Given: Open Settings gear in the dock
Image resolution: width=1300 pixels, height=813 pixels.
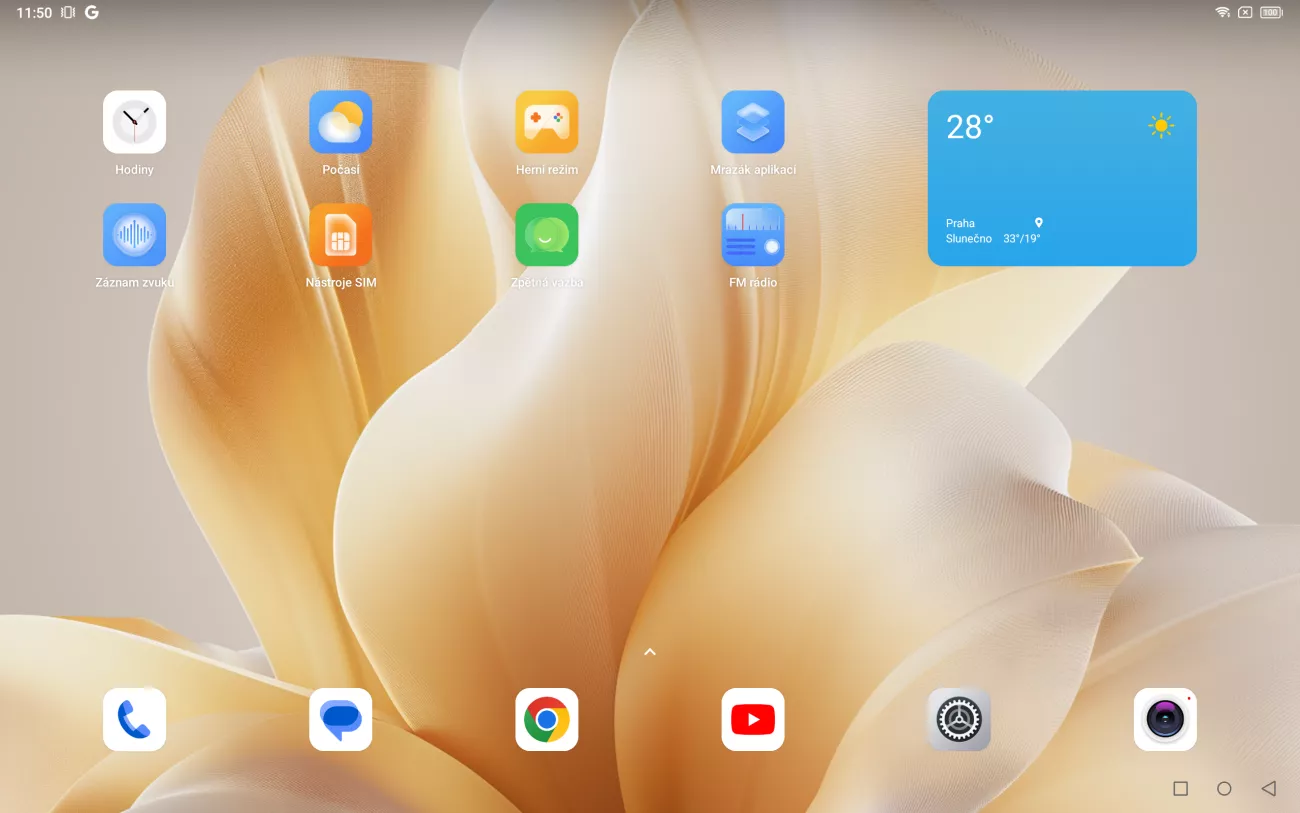Looking at the screenshot, I should tap(958, 719).
